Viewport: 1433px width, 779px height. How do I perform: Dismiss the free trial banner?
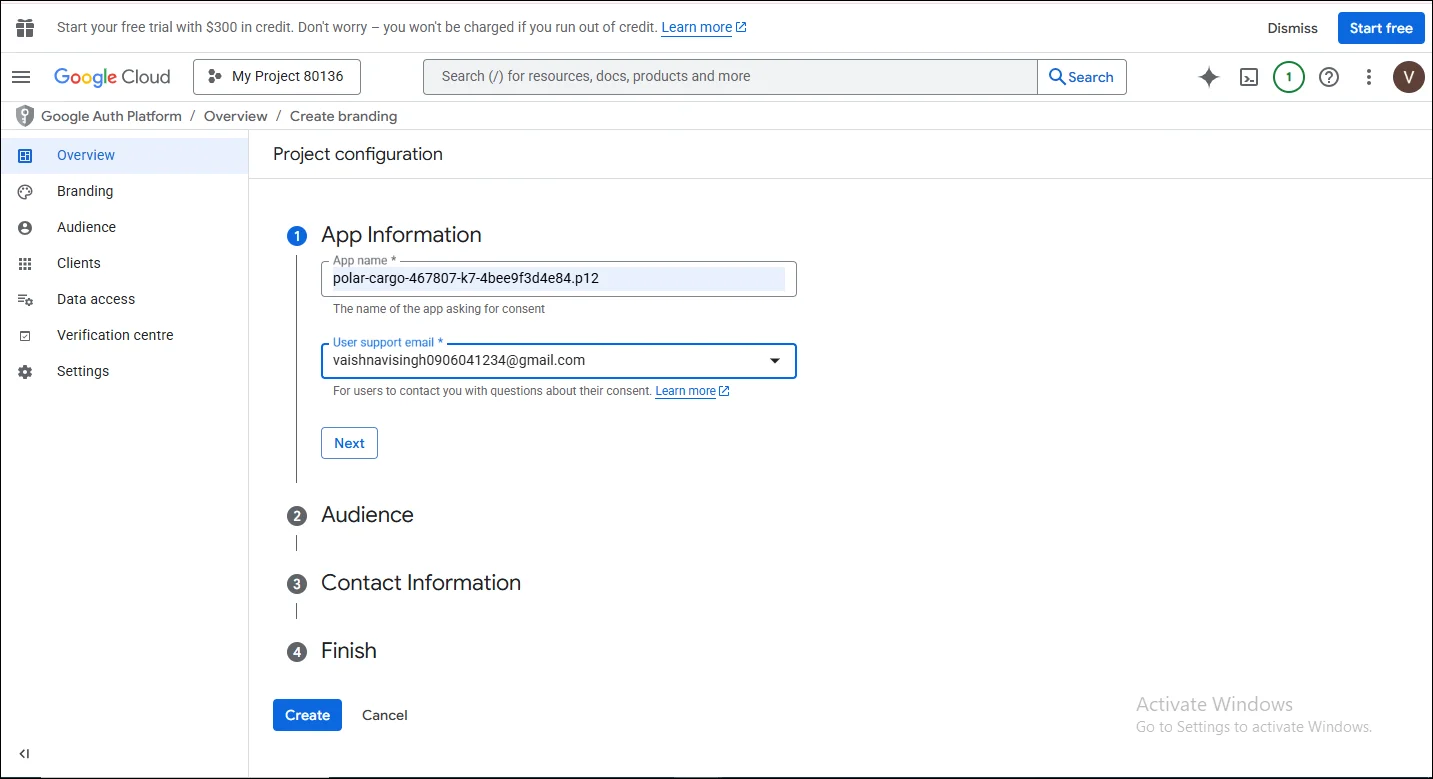click(x=1293, y=28)
